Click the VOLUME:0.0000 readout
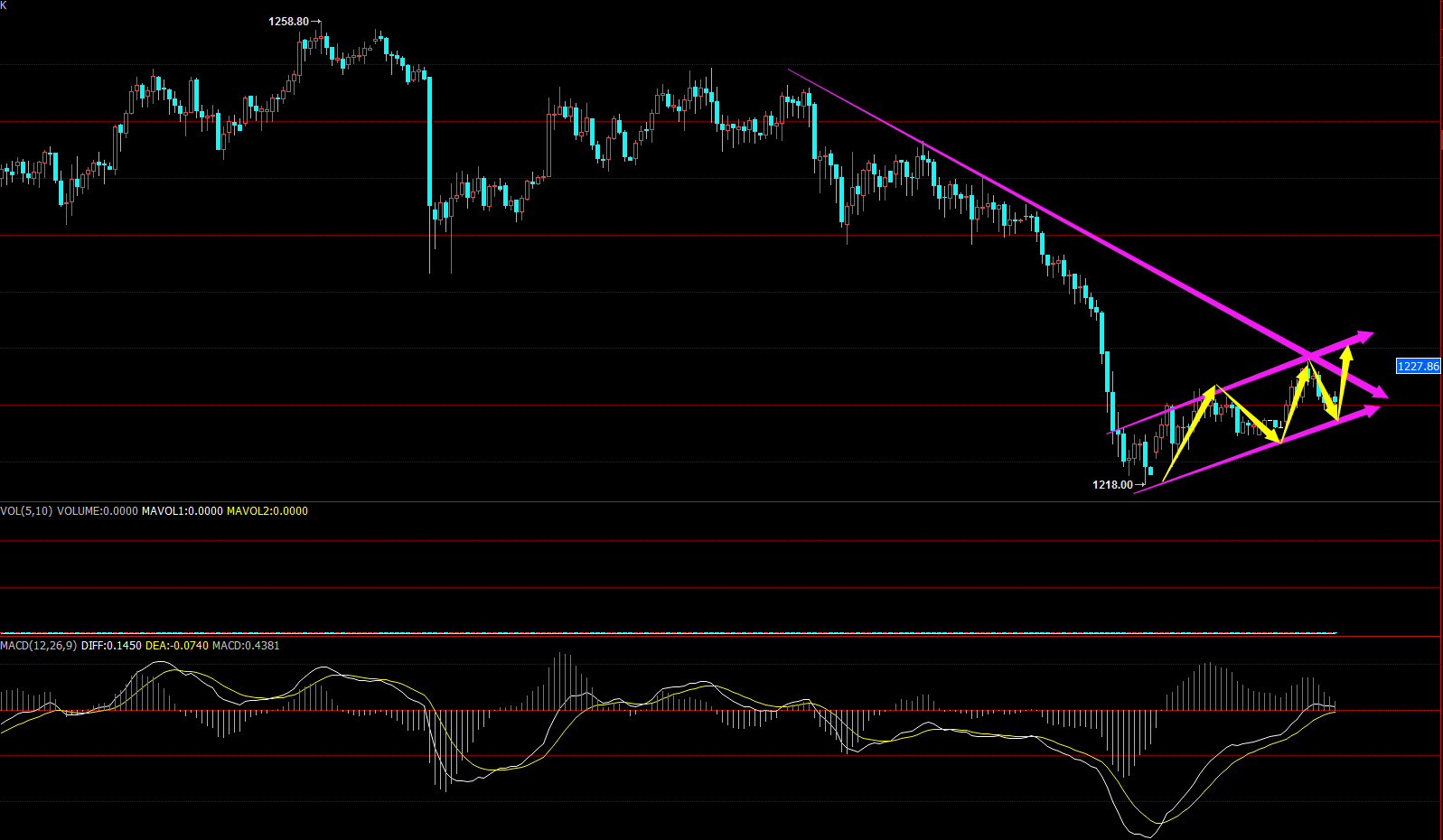1443x840 pixels. tap(98, 511)
